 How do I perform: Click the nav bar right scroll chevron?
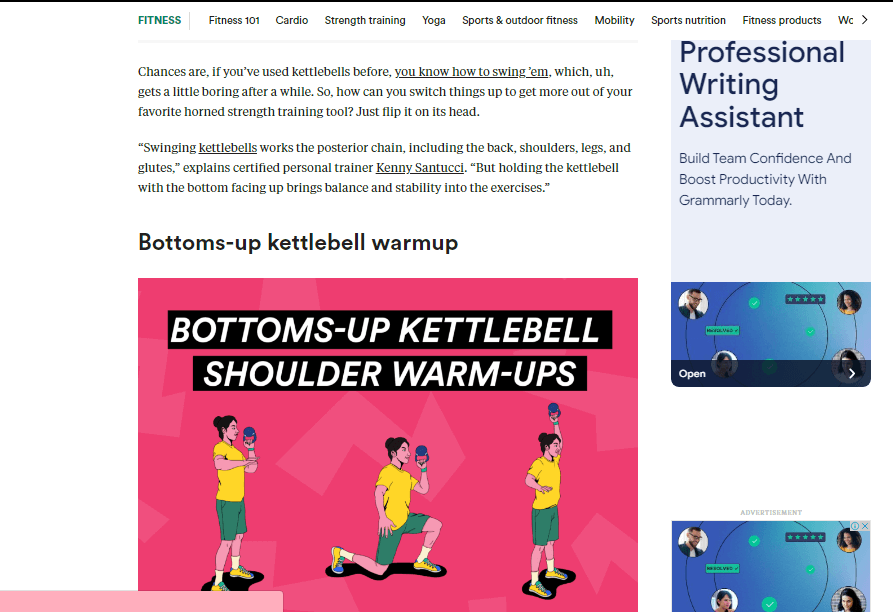click(865, 20)
